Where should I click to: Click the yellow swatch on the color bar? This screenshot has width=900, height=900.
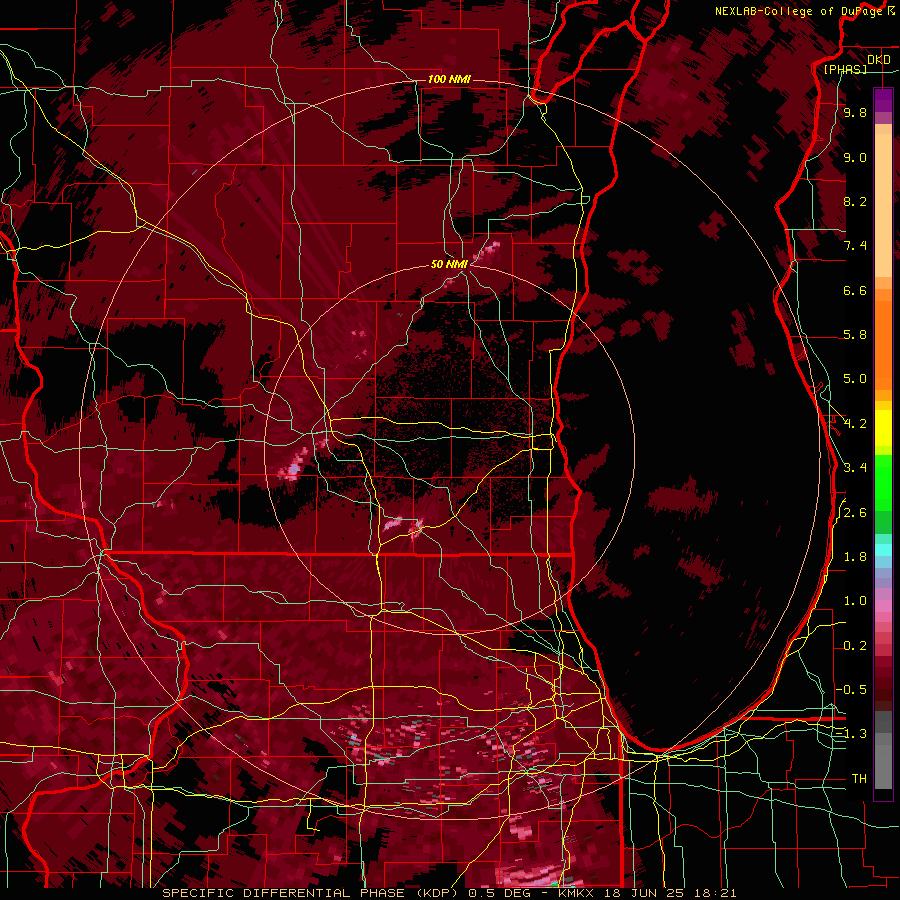pos(883,428)
